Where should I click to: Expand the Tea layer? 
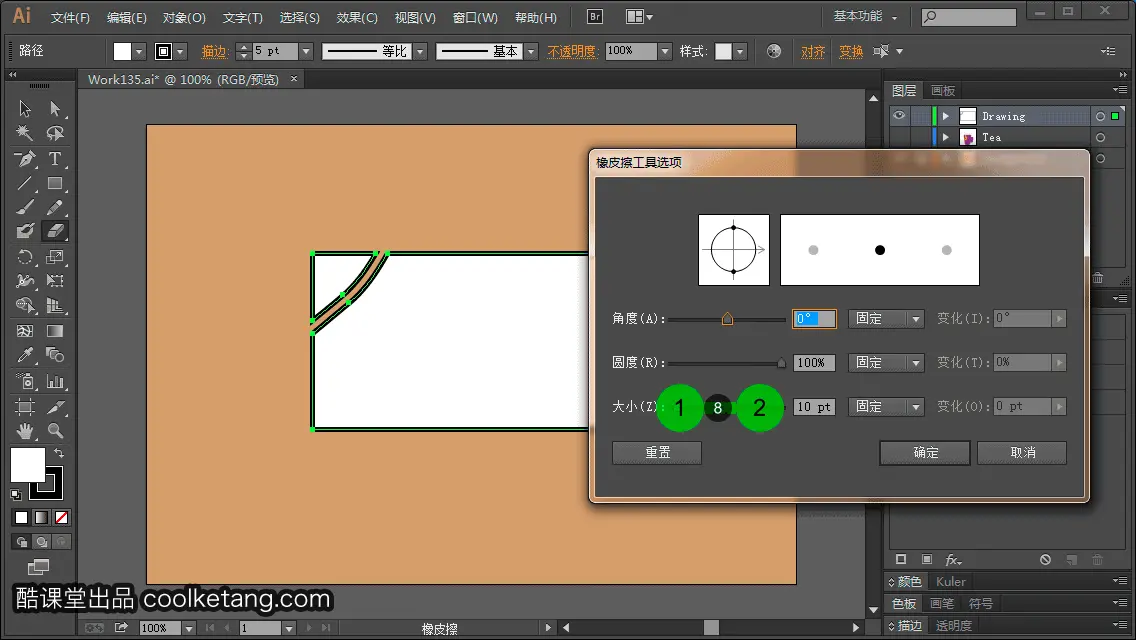click(x=945, y=137)
